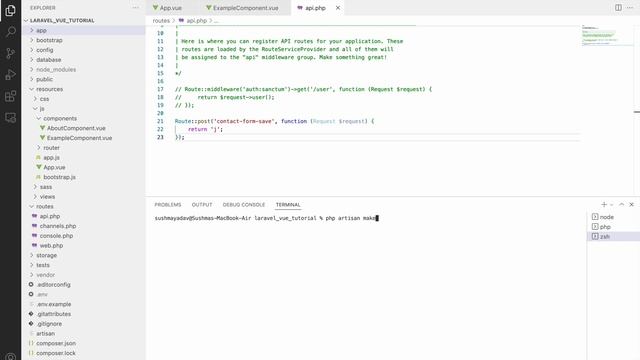Collapse the components folder
This screenshot has height=360, width=640.
pyautogui.click(x=83, y=118)
